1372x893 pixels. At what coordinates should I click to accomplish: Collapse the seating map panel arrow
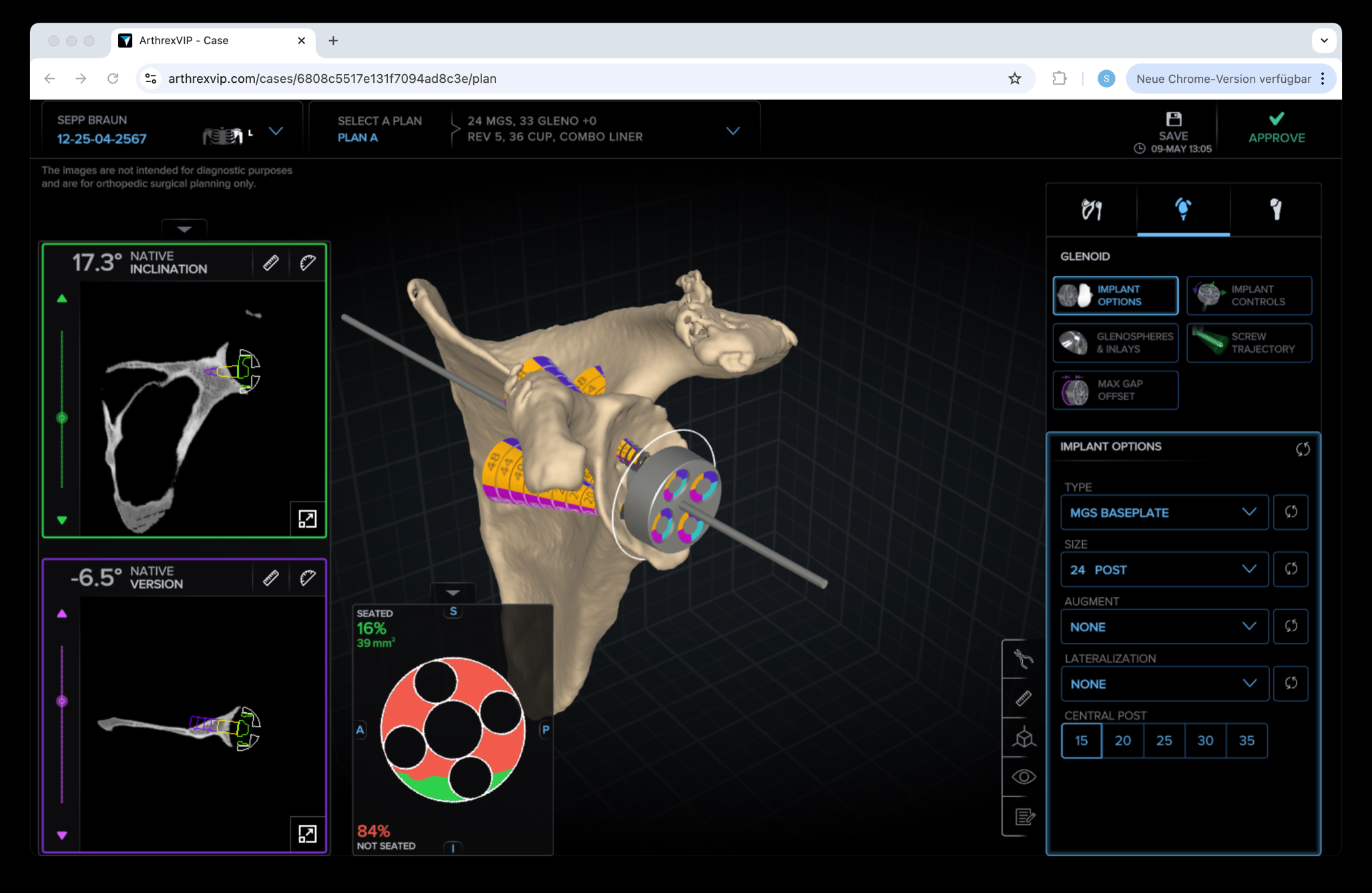tap(453, 592)
